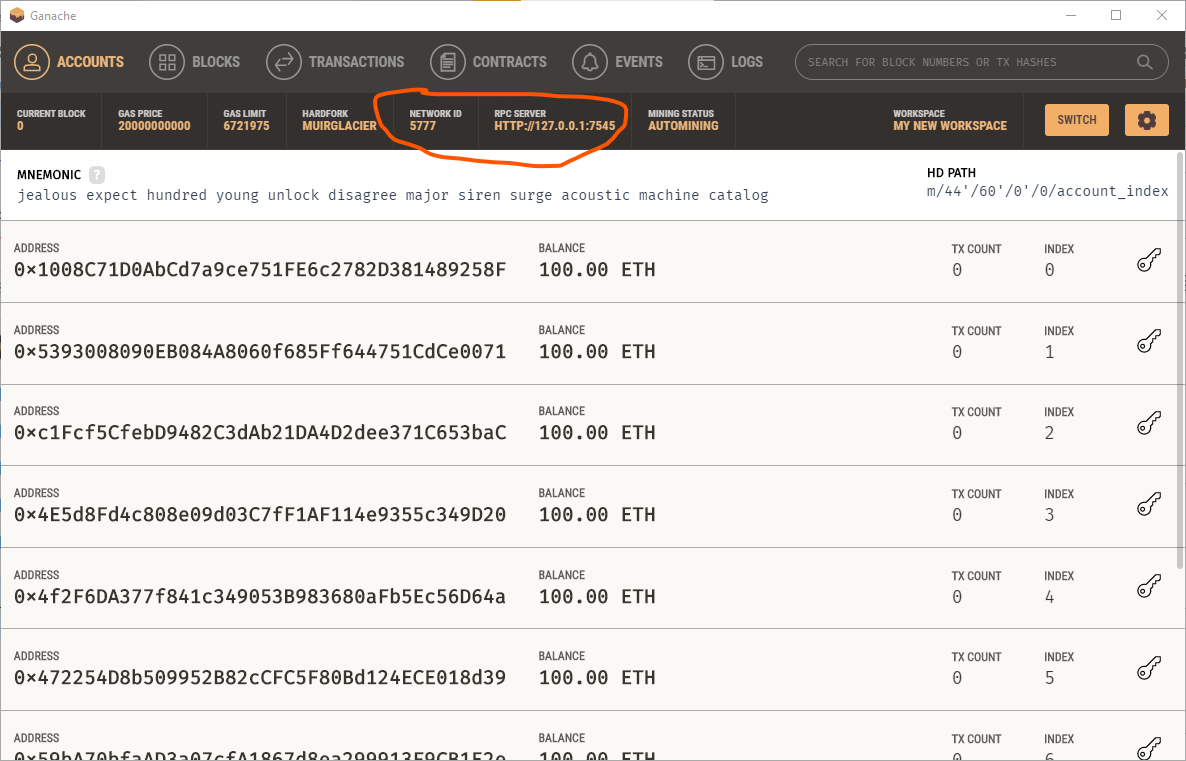Show private key for account index 3
The width and height of the screenshot is (1186, 761).
tap(1149, 505)
